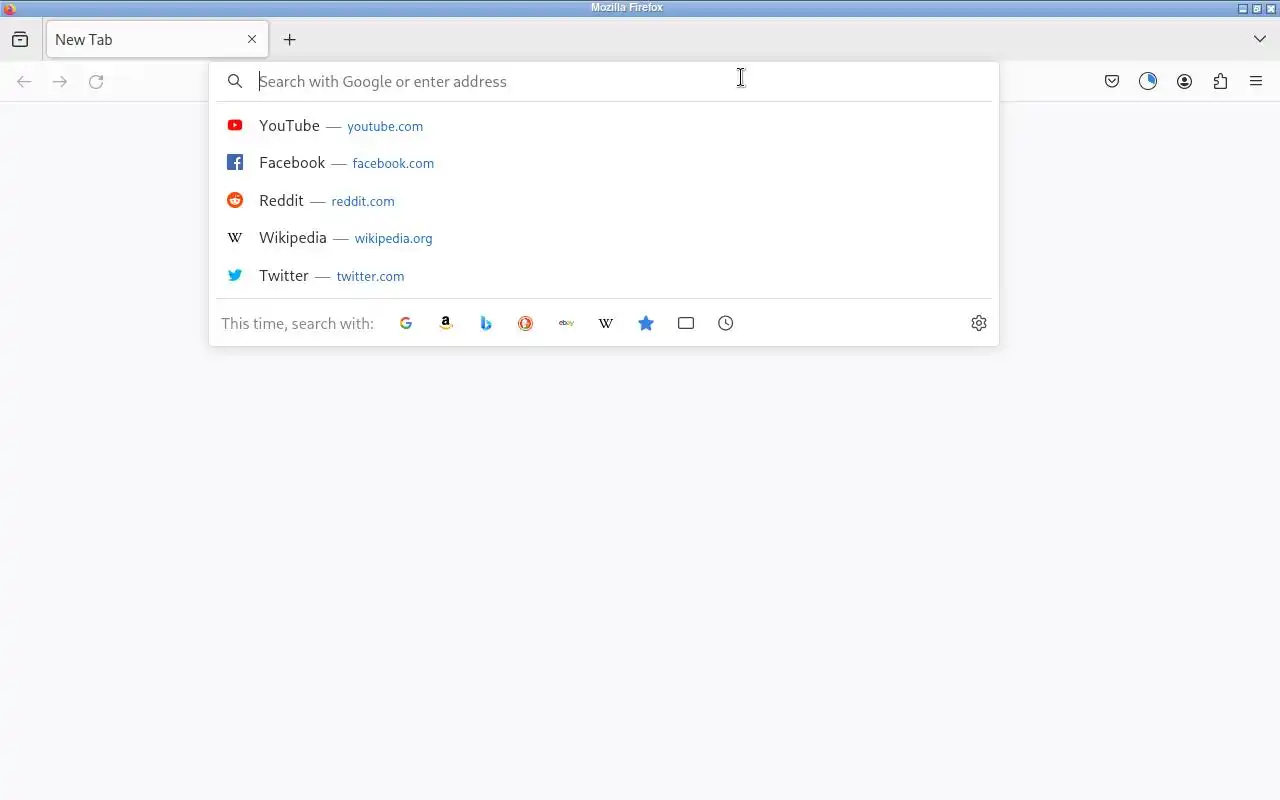Click the Wikipedia favicon in suggestions list
The image size is (1280, 800).
(x=235, y=238)
